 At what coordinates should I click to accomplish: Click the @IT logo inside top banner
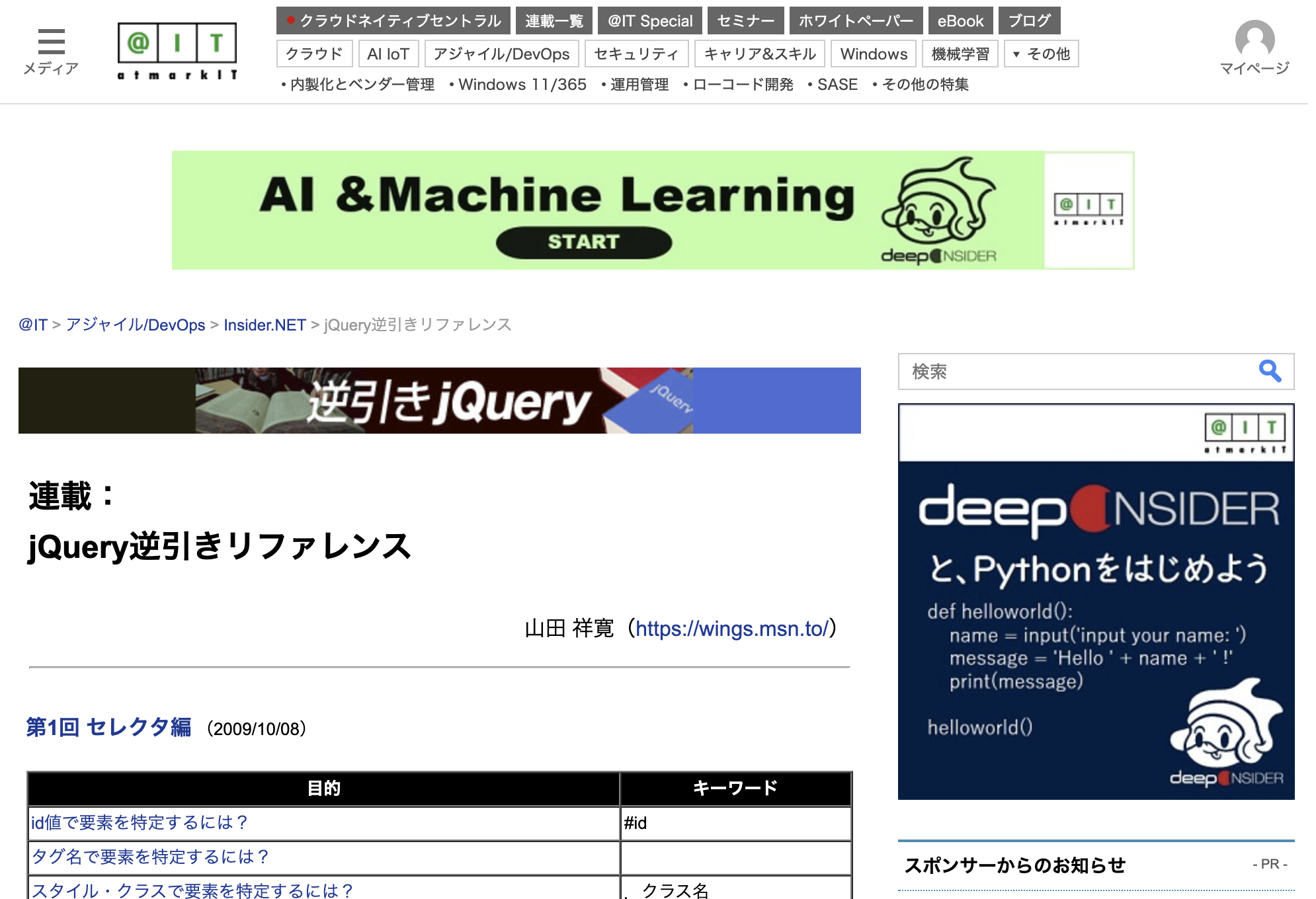[x=1088, y=209]
